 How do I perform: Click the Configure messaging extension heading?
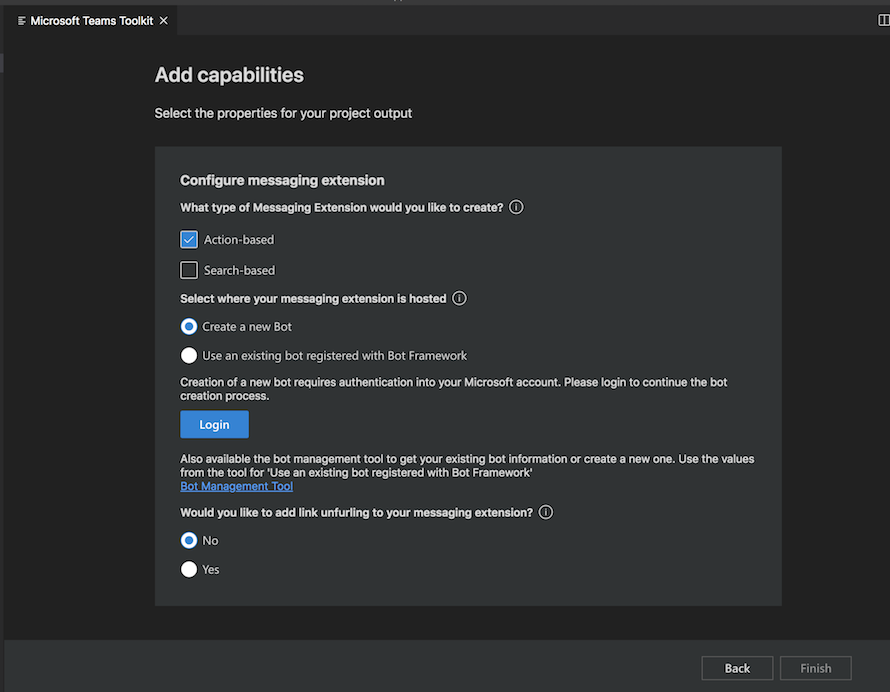click(282, 181)
